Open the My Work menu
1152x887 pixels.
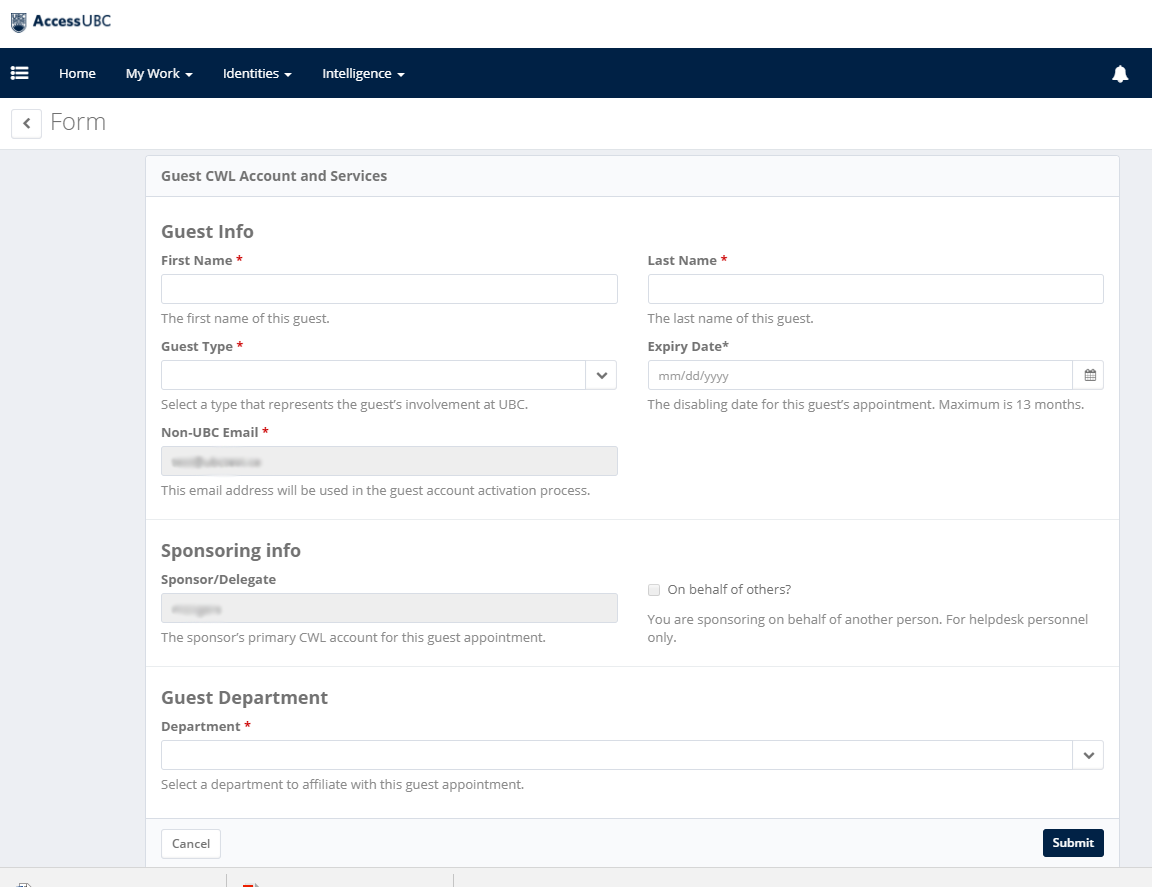158,74
